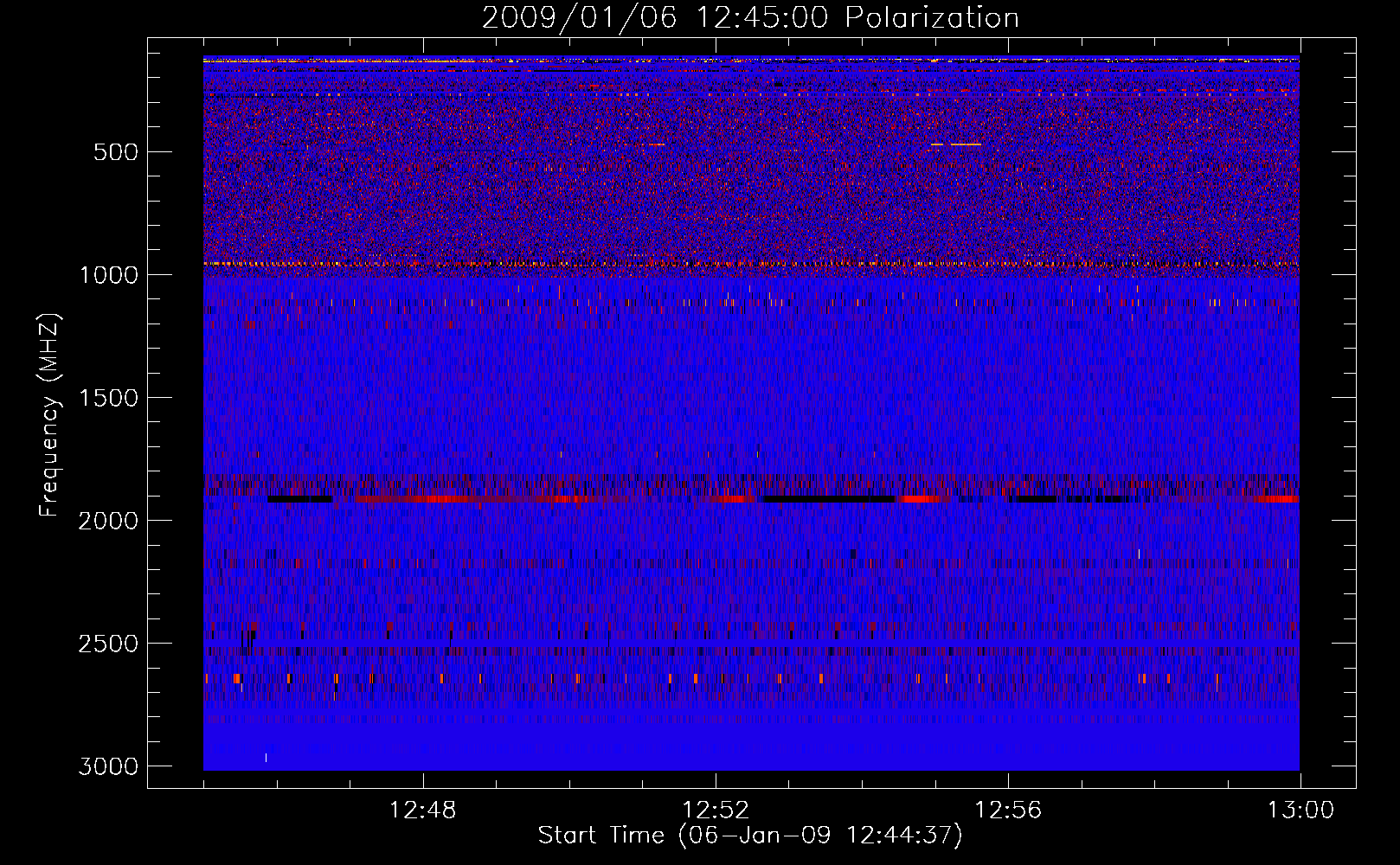Image resolution: width=1400 pixels, height=865 pixels.
Task: Click the 3000 frequency tick label
Action: 108,766
